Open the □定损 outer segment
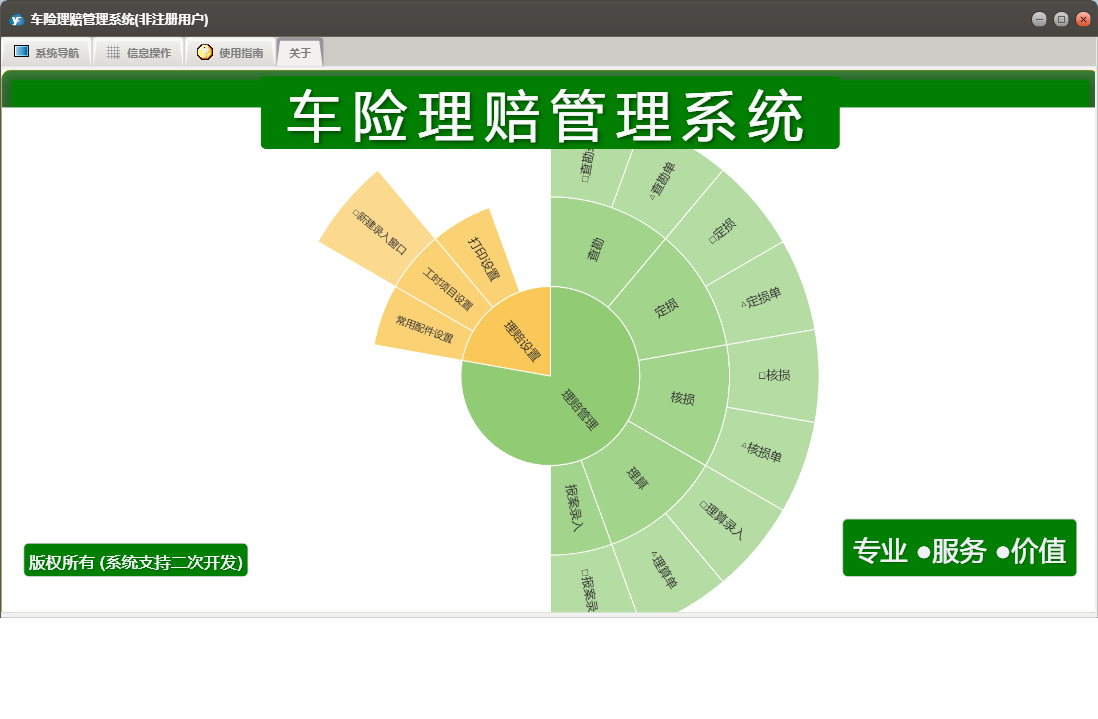Viewport: 1098px width, 719px height. (x=724, y=230)
